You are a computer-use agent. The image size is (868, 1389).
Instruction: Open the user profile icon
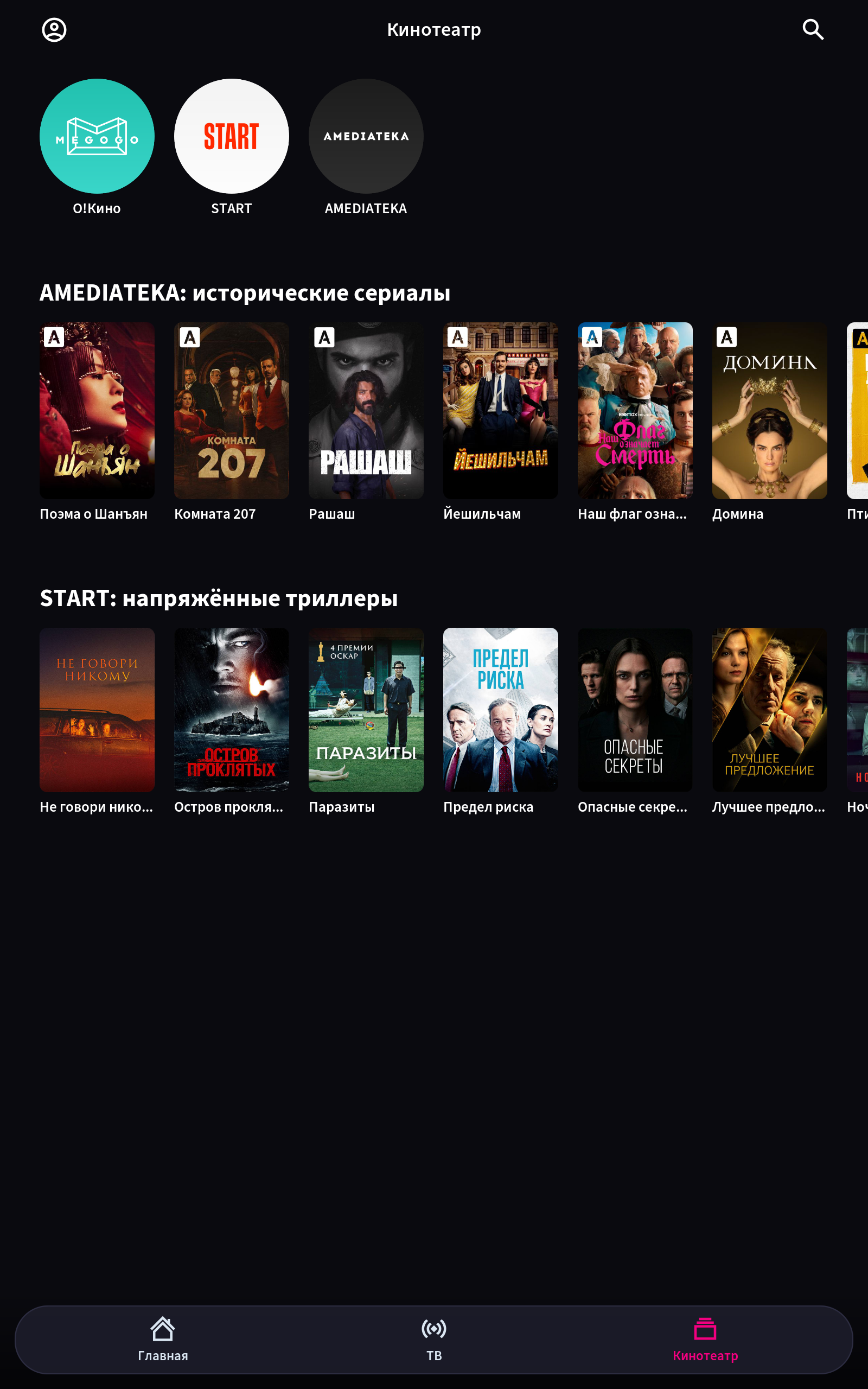(55, 30)
